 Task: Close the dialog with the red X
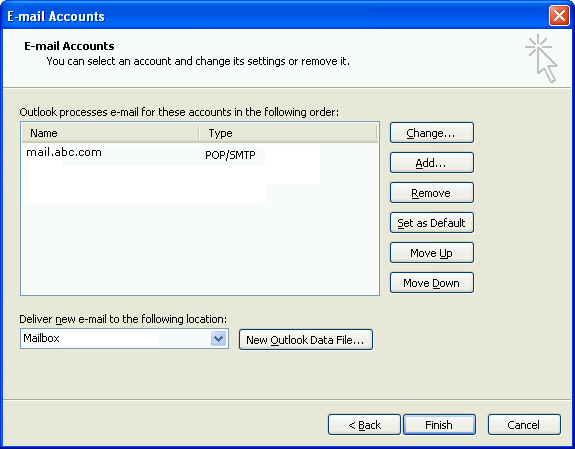tap(559, 16)
